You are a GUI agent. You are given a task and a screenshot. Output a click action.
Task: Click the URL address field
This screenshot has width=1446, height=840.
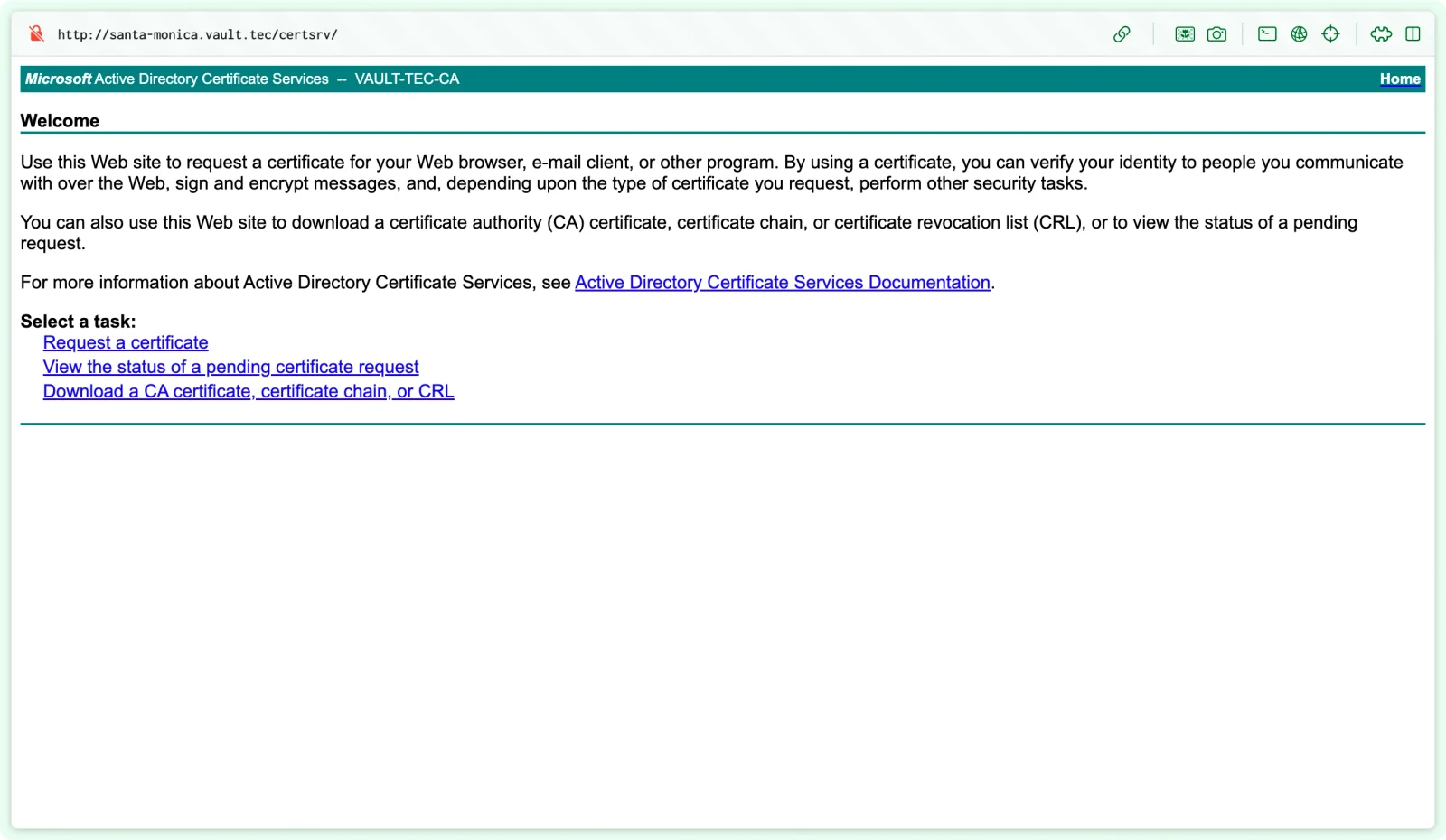click(x=198, y=34)
